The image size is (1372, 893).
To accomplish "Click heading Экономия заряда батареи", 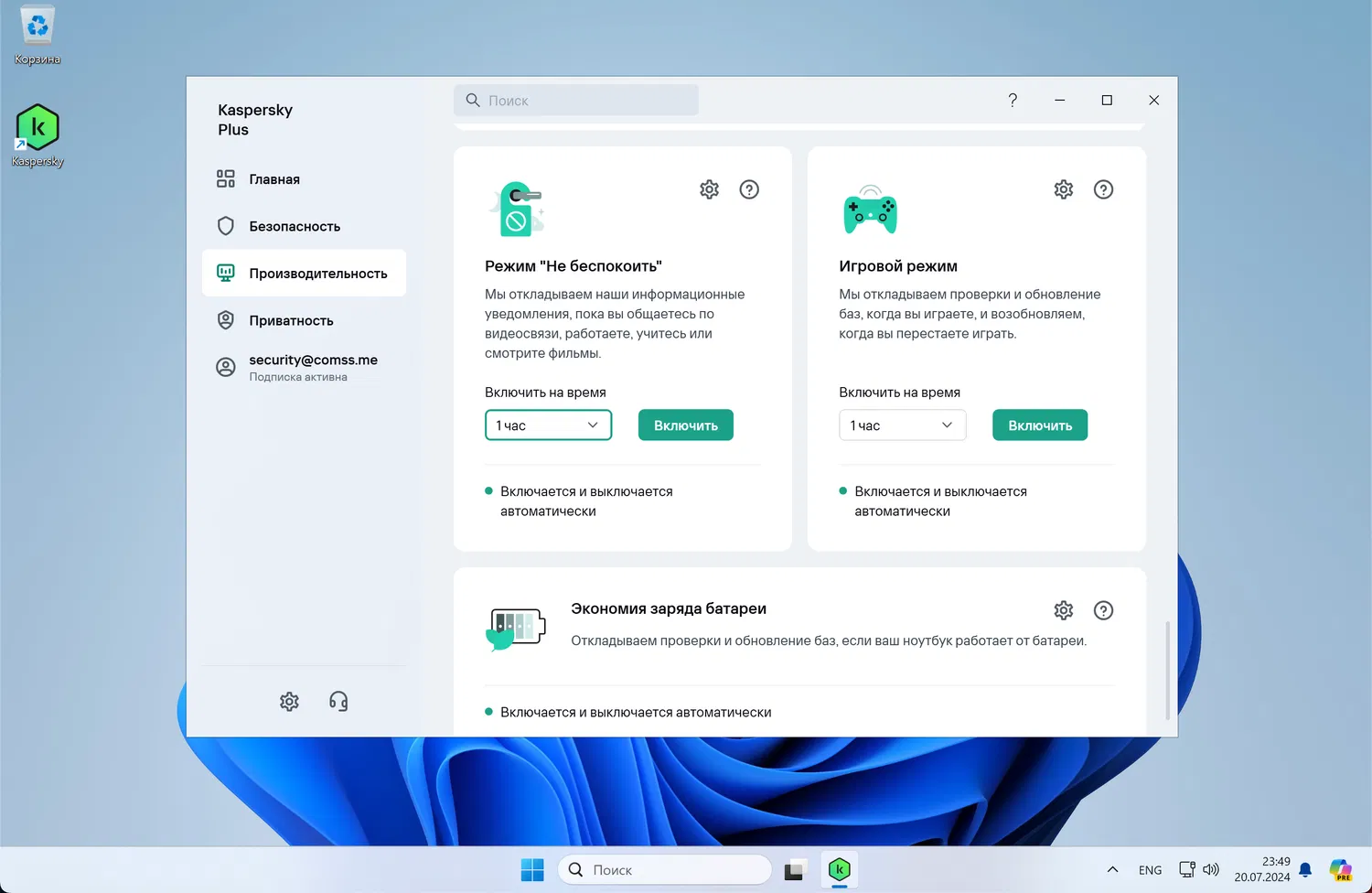I will click(x=669, y=608).
